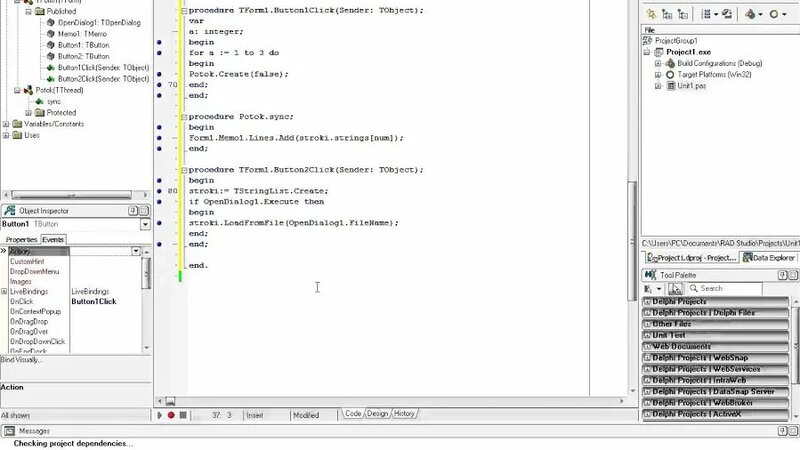Open Delphi Projects | WebBroker category

(715, 403)
